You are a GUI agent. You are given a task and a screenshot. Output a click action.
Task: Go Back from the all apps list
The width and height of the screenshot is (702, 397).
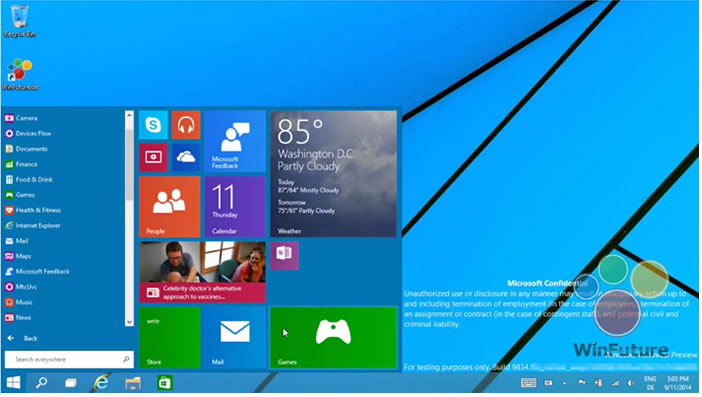(22, 338)
